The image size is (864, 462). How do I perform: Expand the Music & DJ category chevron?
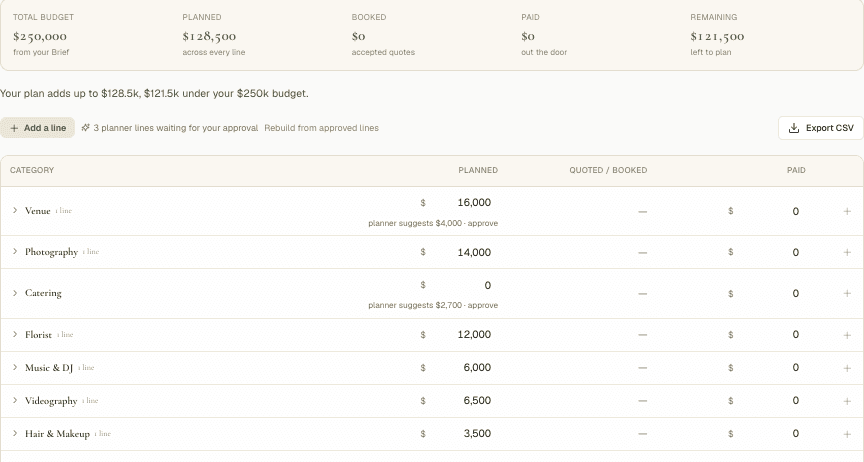tap(15, 367)
